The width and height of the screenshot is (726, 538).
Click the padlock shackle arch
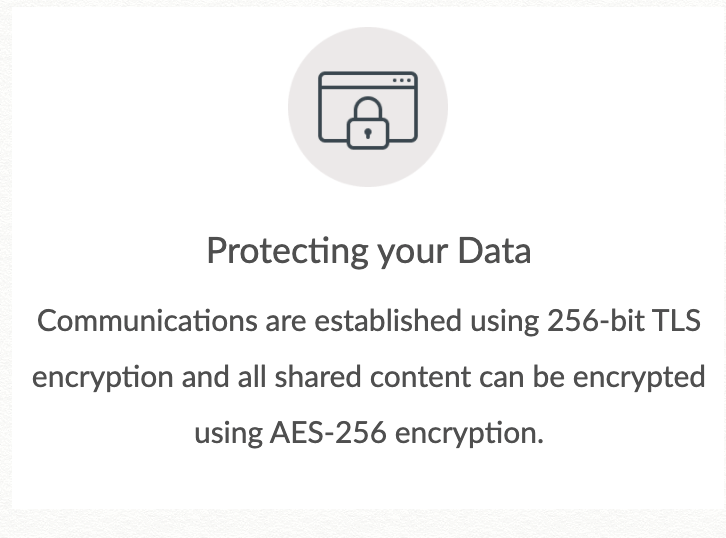pos(368,104)
